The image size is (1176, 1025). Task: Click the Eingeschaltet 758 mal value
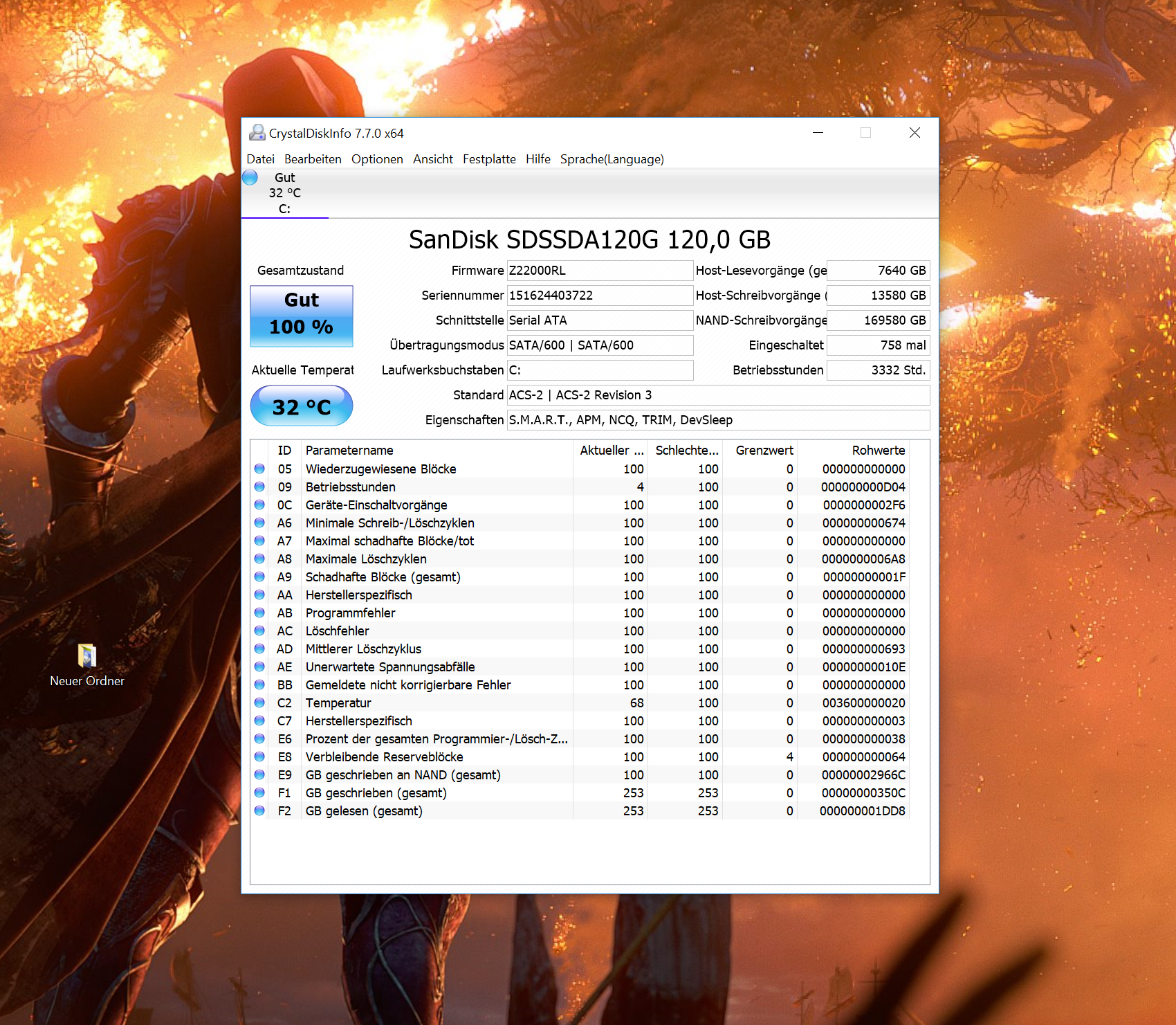878,345
